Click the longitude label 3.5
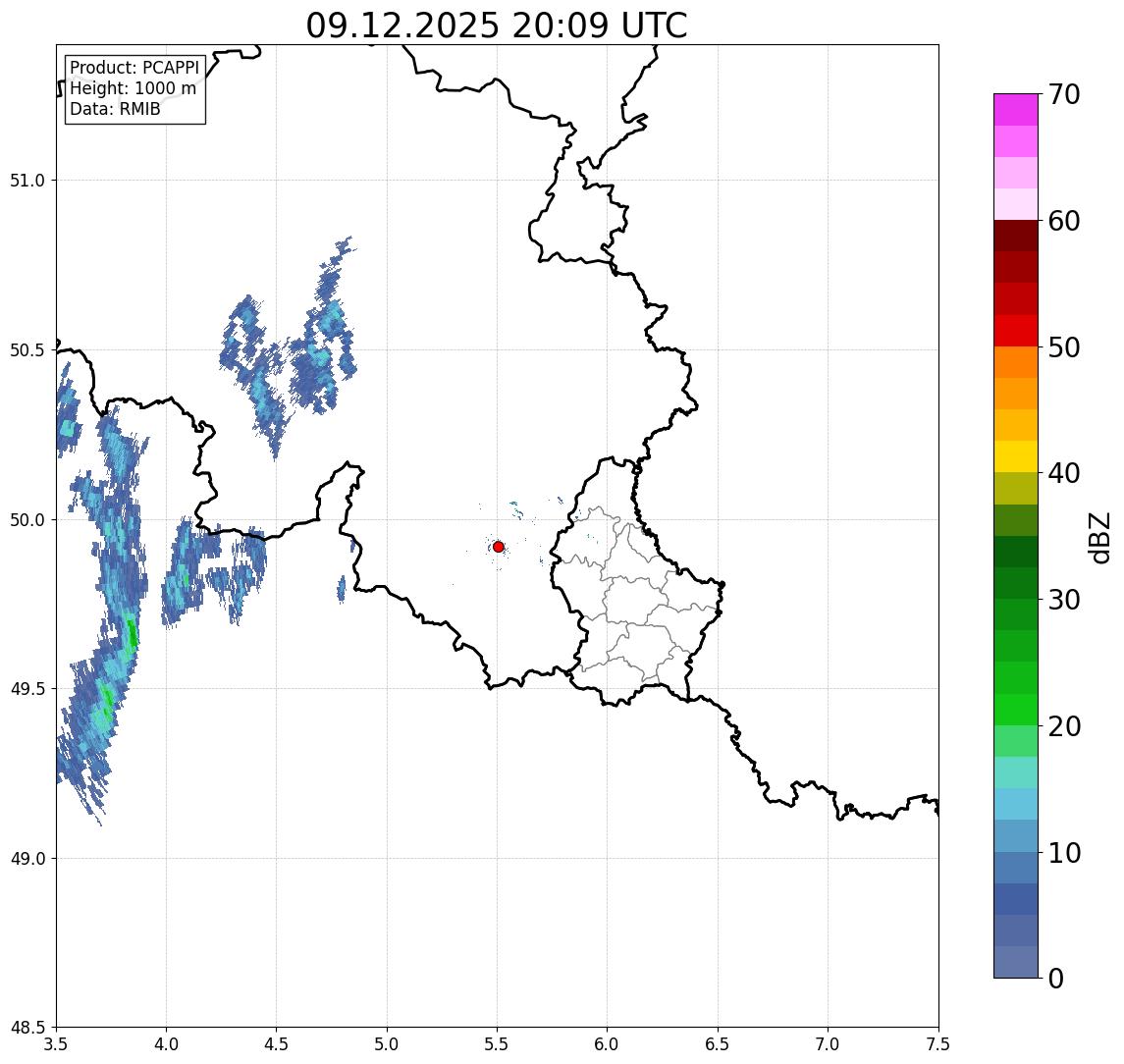Image resolution: width=1124 pixels, height=1064 pixels. (56, 1044)
